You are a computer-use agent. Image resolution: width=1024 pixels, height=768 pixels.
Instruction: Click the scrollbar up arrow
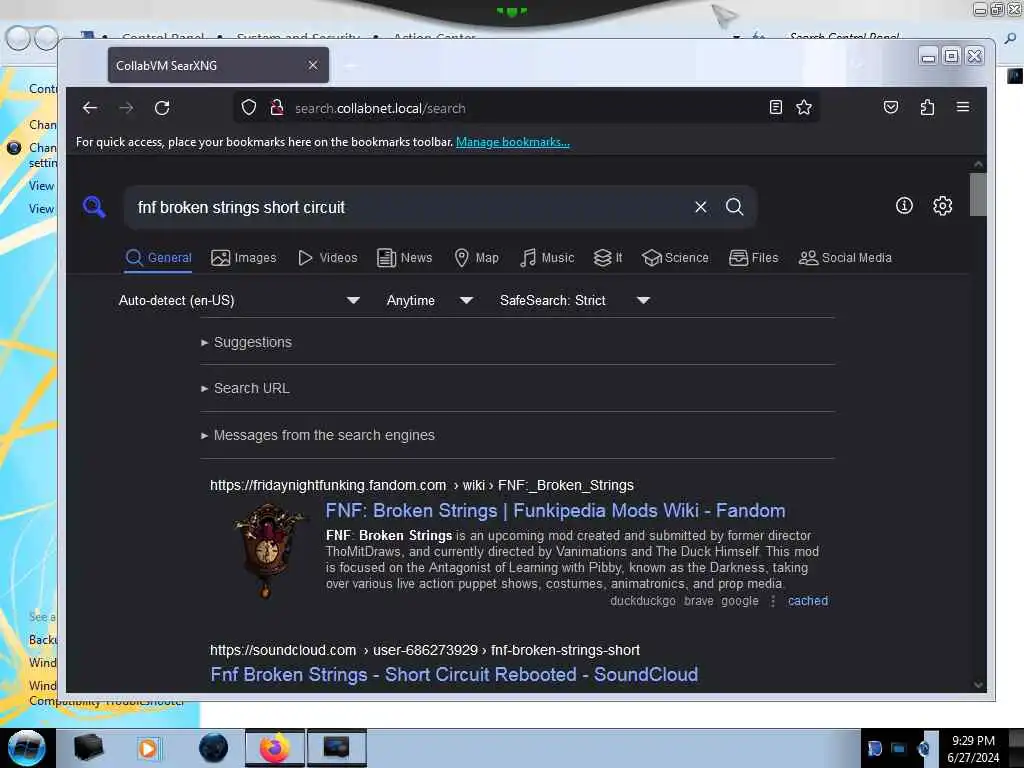978,164
